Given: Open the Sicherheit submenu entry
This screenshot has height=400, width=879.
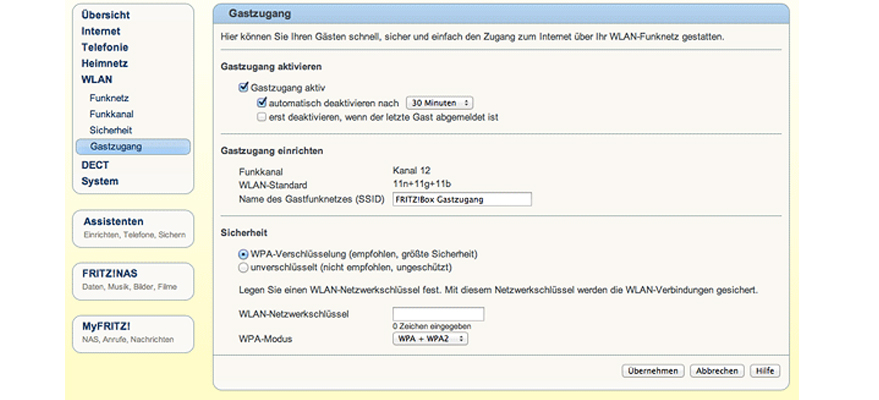Looking at the screenshot, I should click(x=111, y=130).
